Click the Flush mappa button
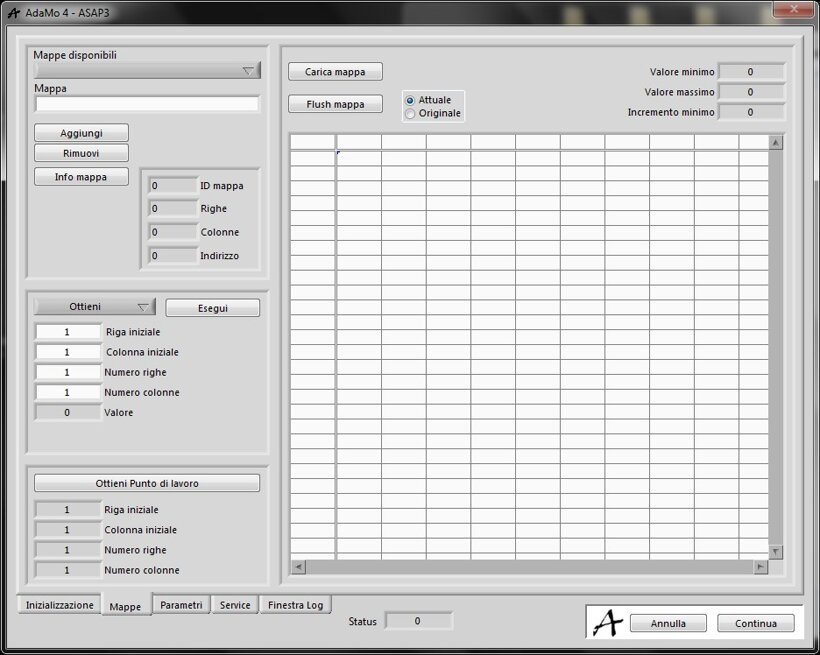 335,104
